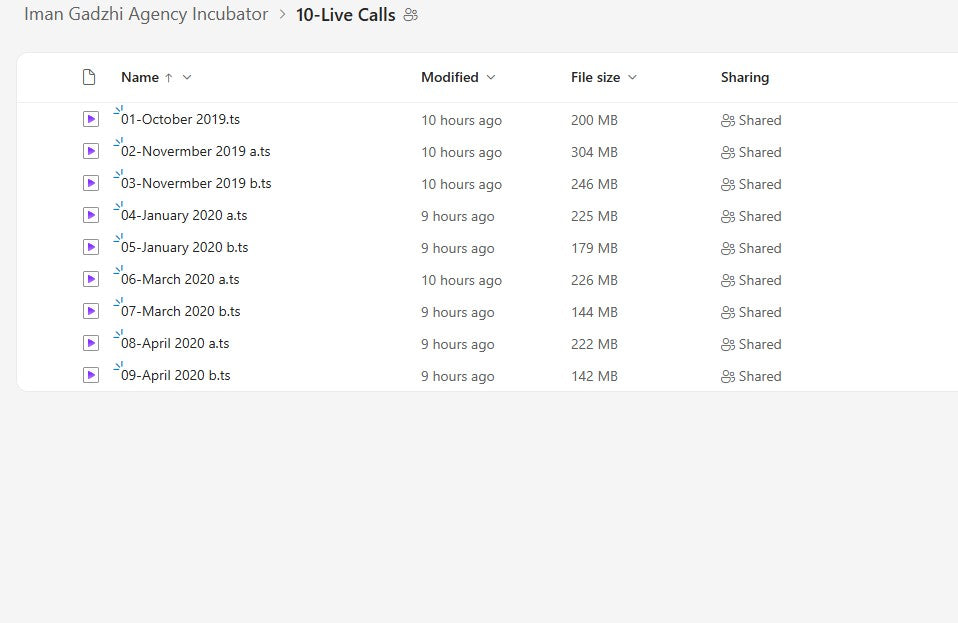Open the file 05-January 2020 b.ts
Screen dimensions: 958x623
tap(184, 247)
